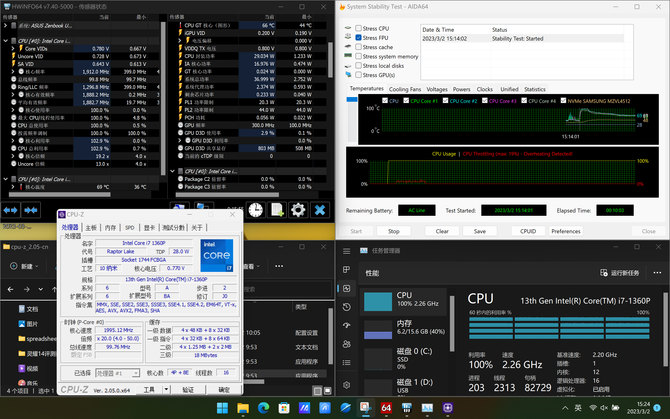Toggle CPU Core #2 graph checkbox
Image resolution: width=670 pixels, height=419 pixels.
(445, 101)
